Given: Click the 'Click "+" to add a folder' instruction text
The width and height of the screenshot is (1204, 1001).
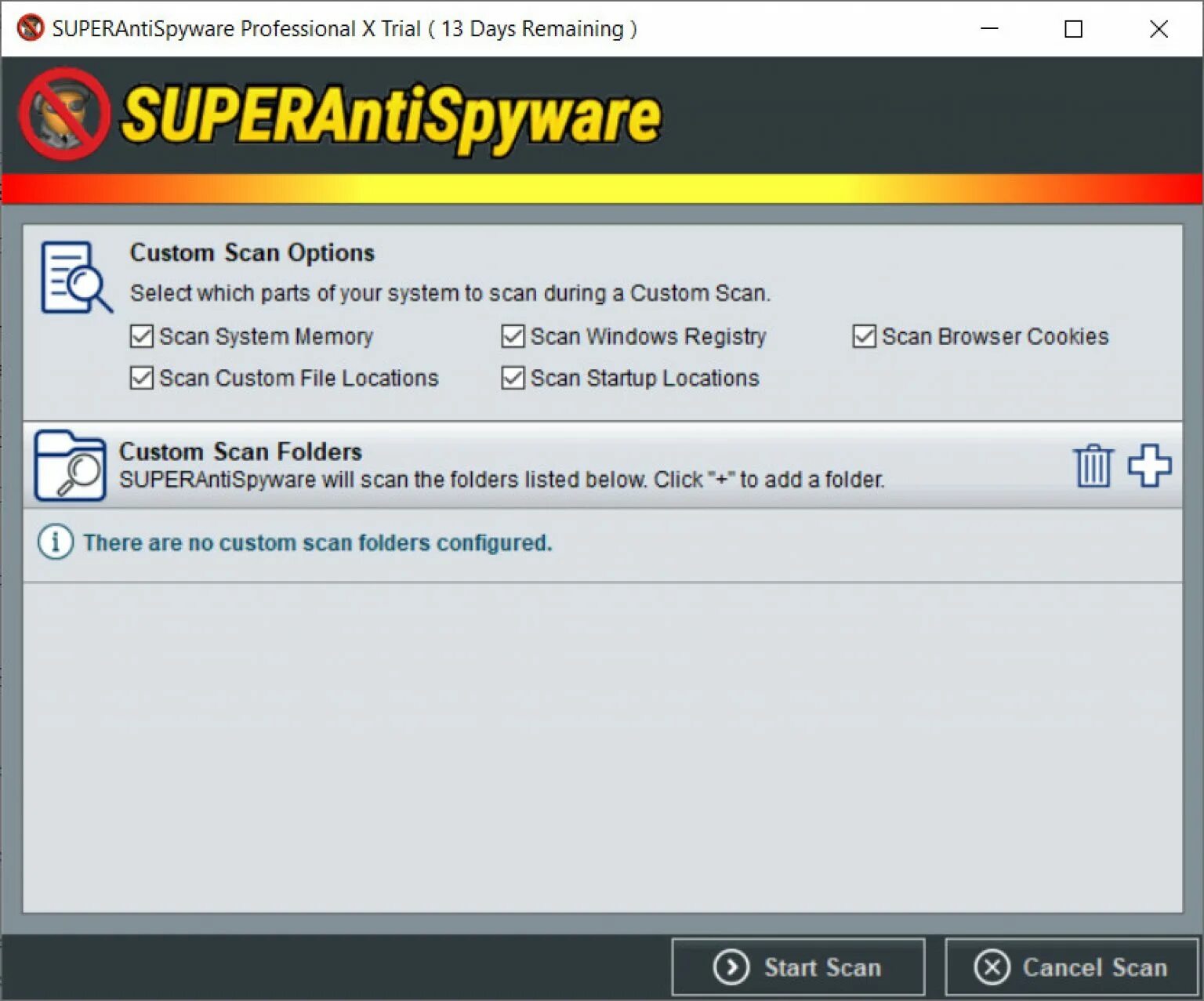Looking at the screenshot, I should pyautogui.click(x=769, y=480).
